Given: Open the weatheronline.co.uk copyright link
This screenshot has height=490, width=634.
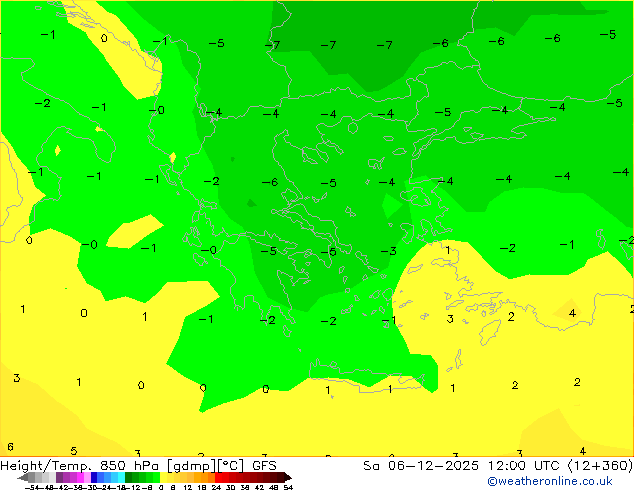Looking at the screenshot, I should click(x=549, y=481).
